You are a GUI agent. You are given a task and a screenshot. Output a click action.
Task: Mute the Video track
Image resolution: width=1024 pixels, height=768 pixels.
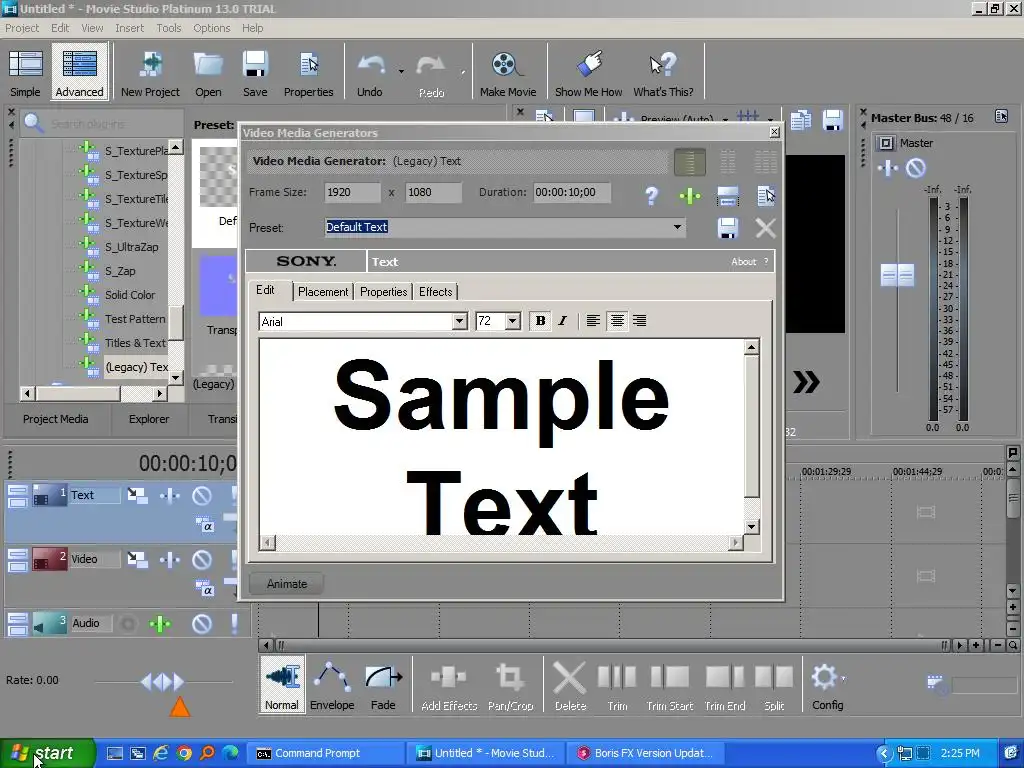(202, 560)
